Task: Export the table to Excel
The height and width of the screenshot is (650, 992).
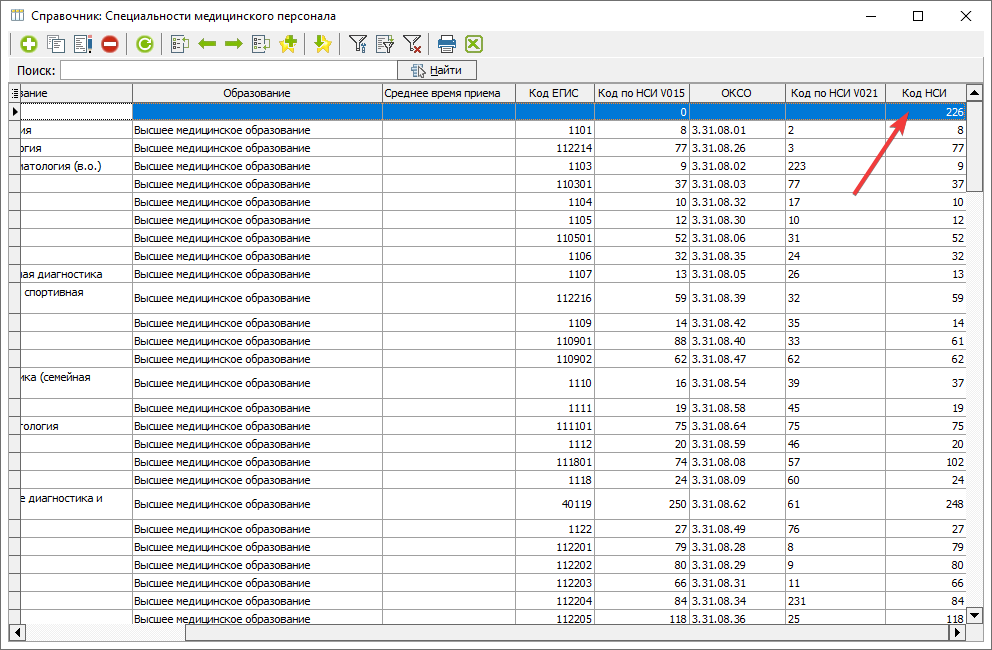Action: pos(474,44)
